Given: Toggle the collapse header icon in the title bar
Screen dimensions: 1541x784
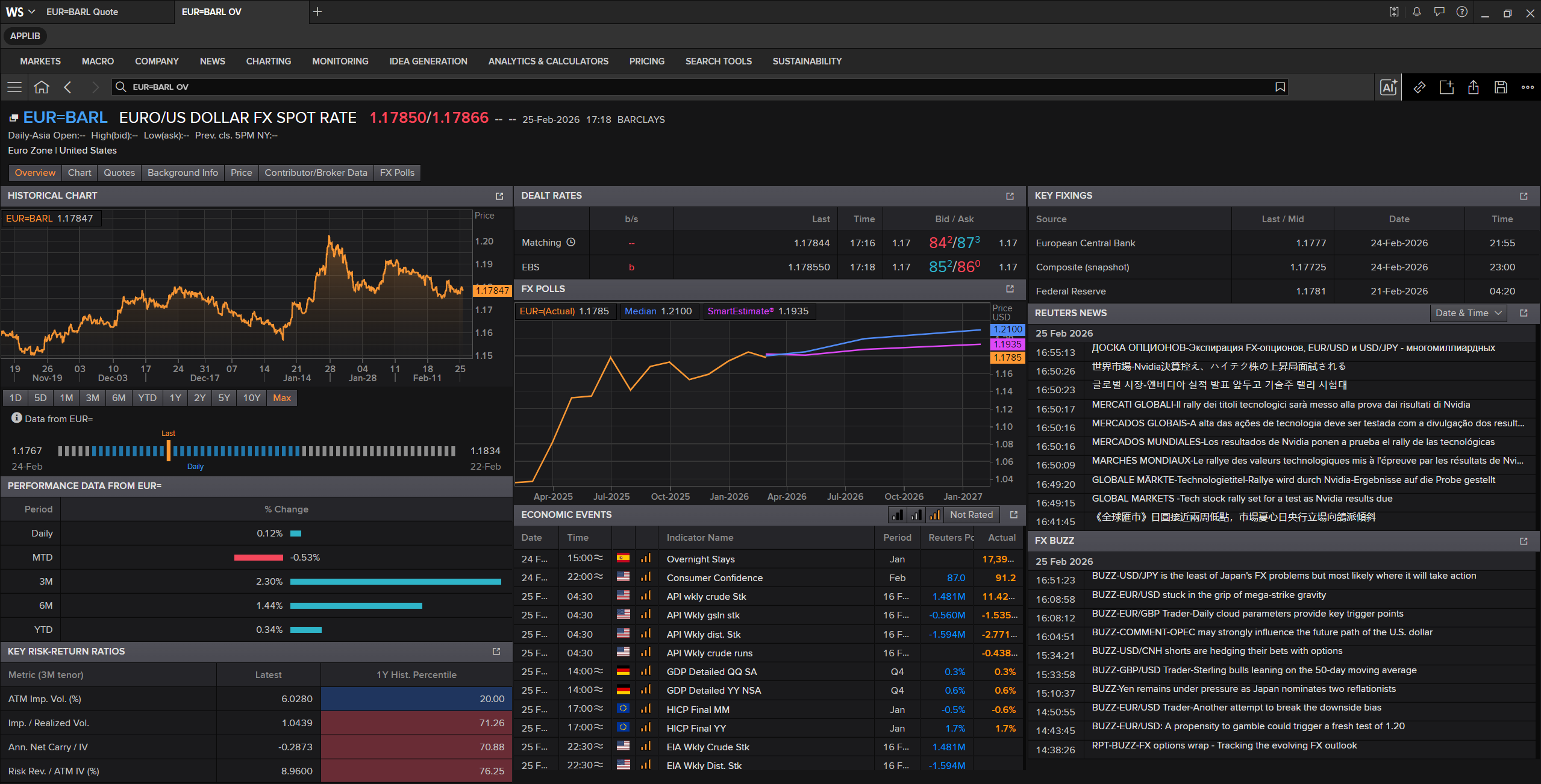Looking at the screenshot, I should coord(1394,12).
